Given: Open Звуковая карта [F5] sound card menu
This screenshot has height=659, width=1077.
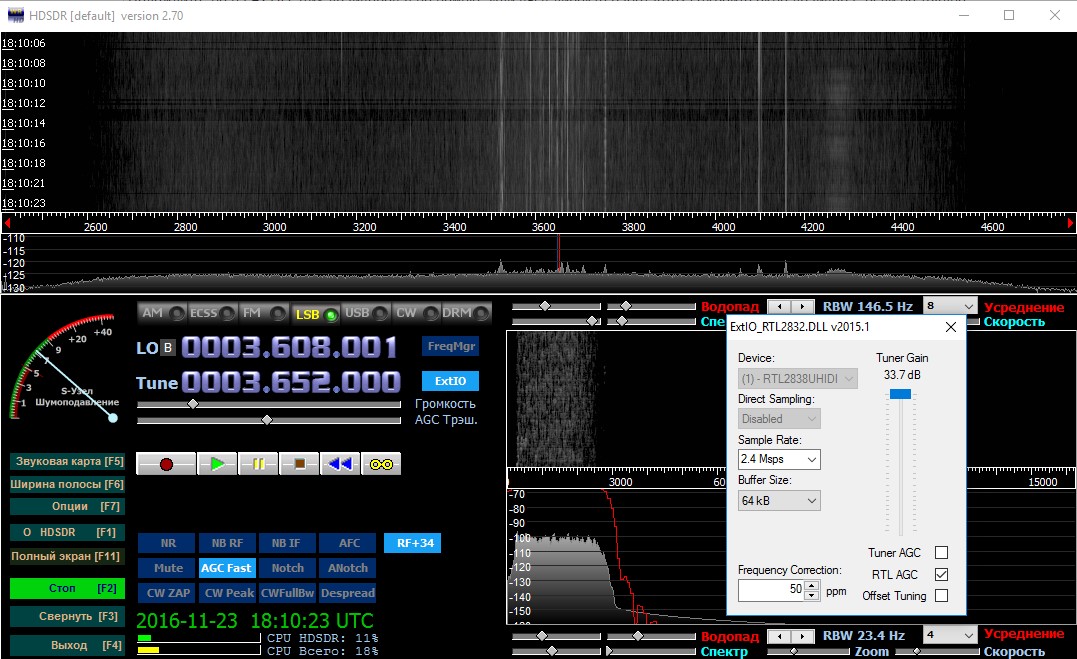Looking at the screenshot, I should (x=67, y=461).
